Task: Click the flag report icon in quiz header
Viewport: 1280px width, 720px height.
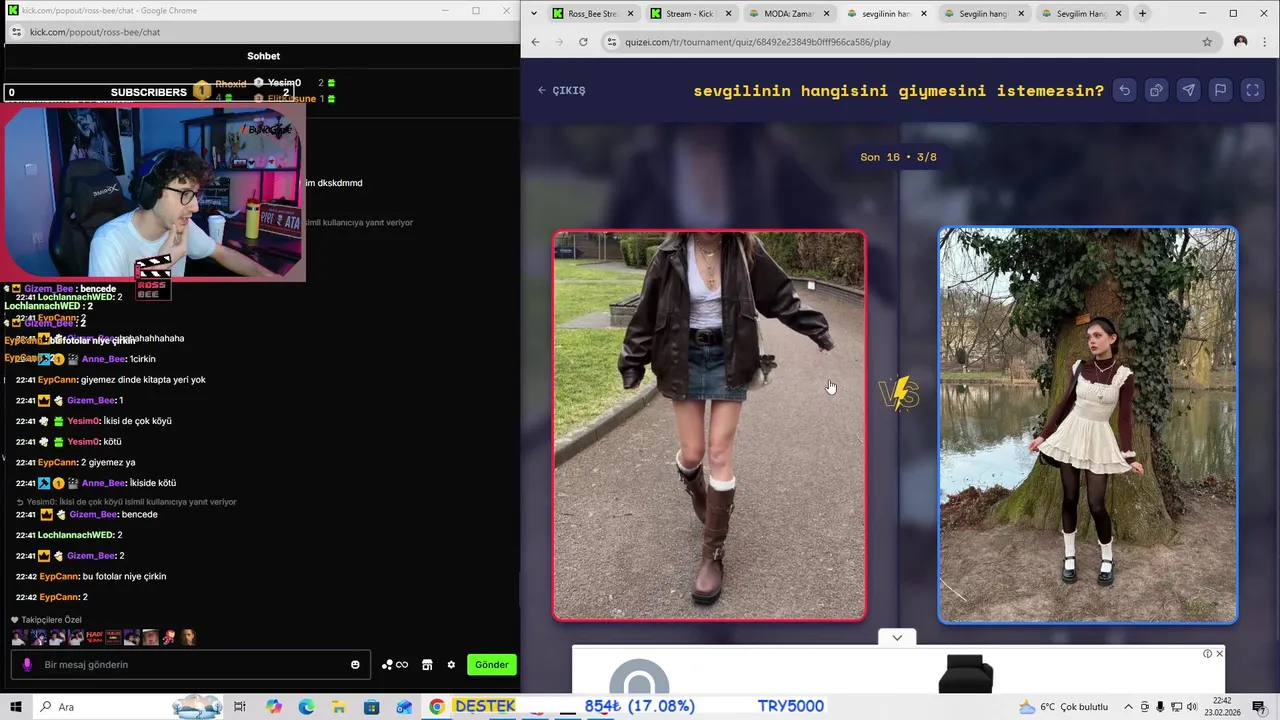Action: click(1220, 90)
